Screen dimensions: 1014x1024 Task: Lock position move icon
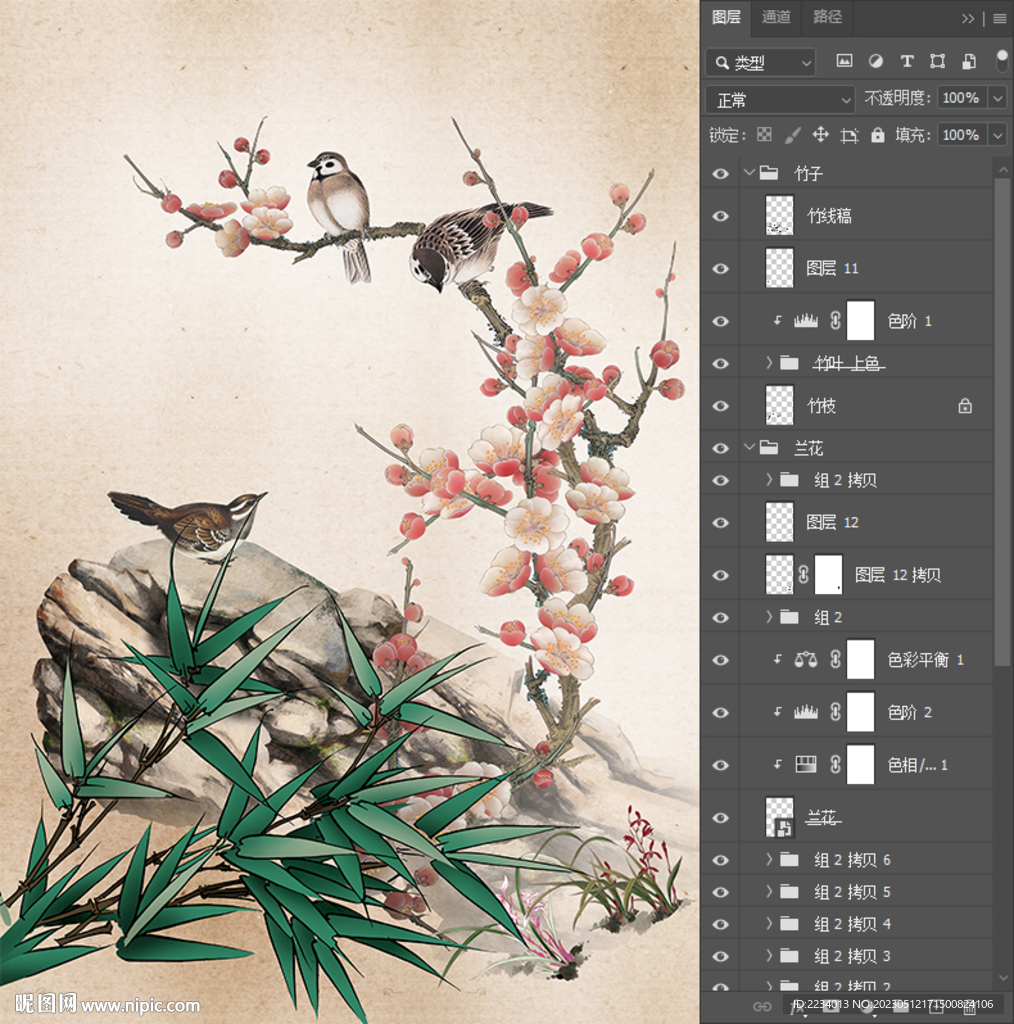pos(821,135)
